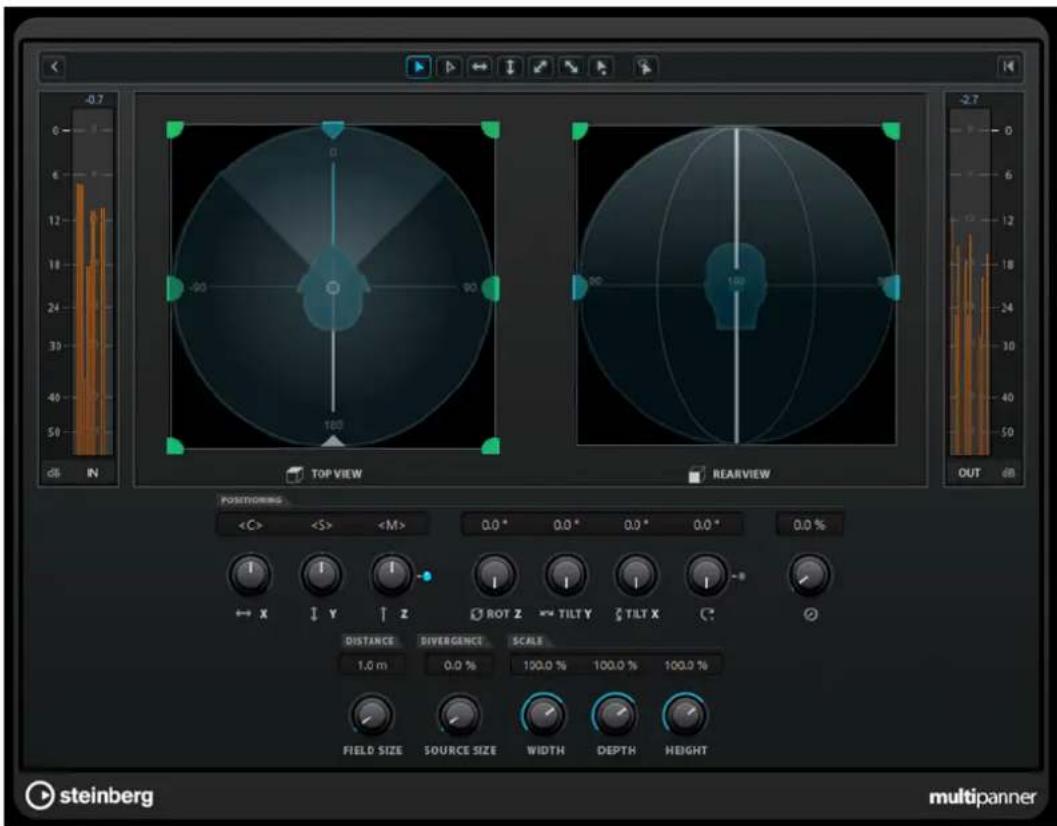Toggle the blue dot next to the Z knob
1057x826 pixels.
[x=426, y=577]
